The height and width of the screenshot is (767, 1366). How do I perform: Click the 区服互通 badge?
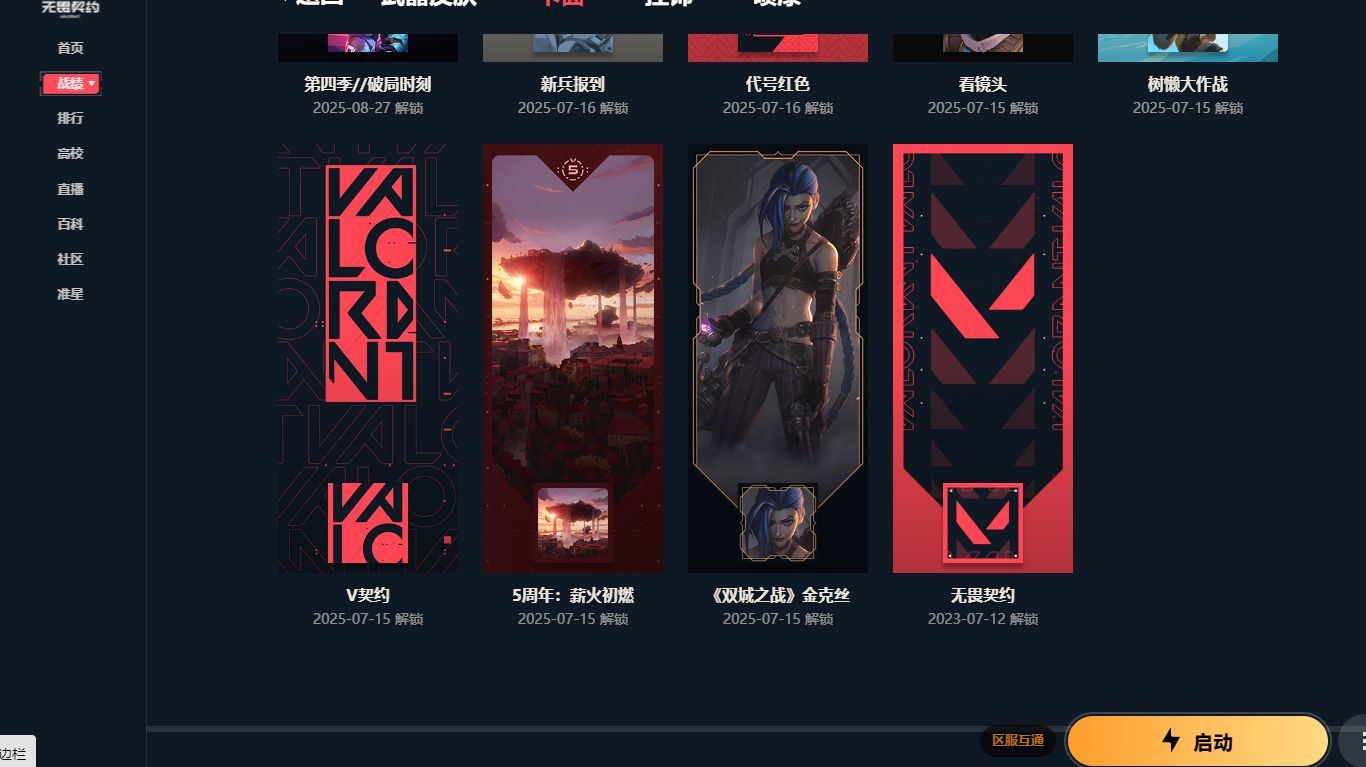1018,741
